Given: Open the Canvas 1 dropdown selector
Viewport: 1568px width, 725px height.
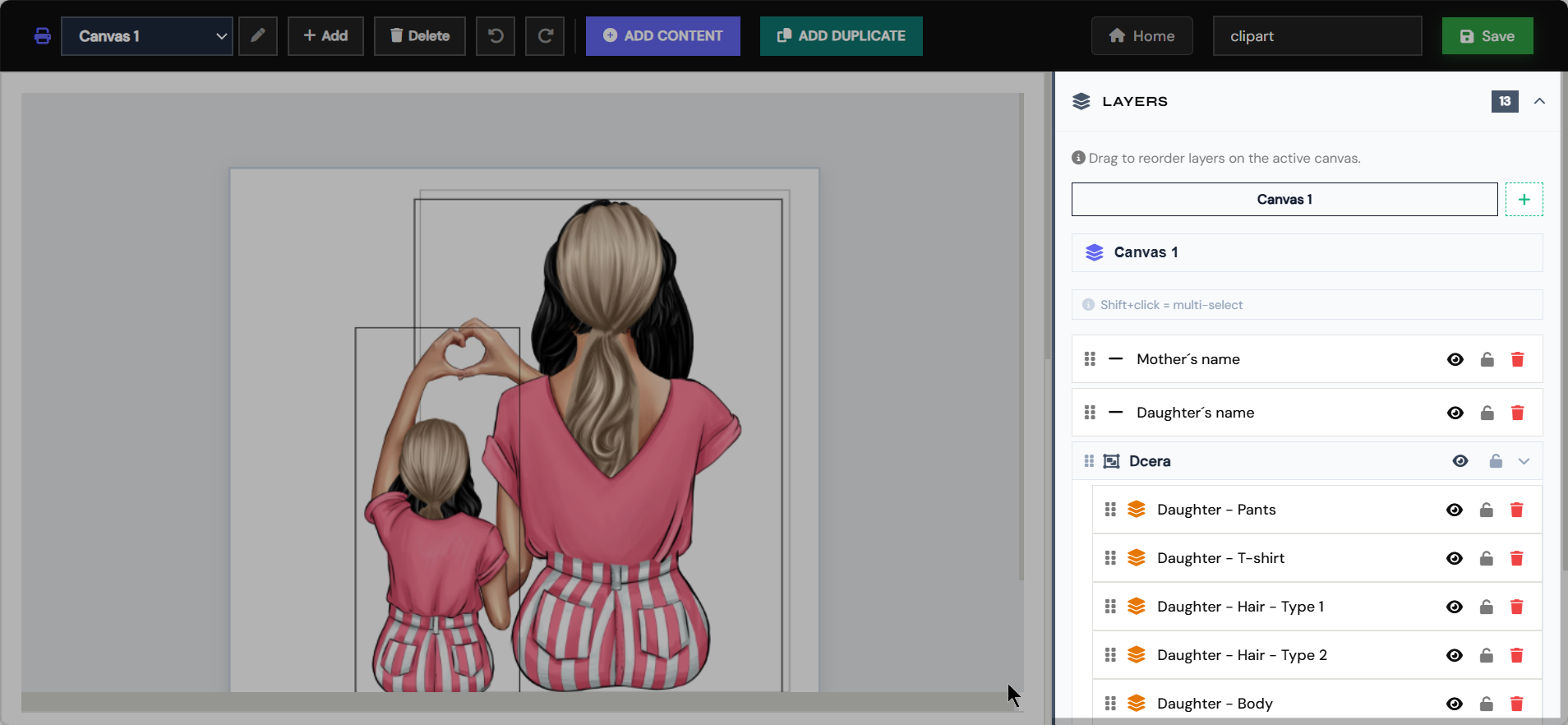Looking at the screenshot, I should [147, 36].
